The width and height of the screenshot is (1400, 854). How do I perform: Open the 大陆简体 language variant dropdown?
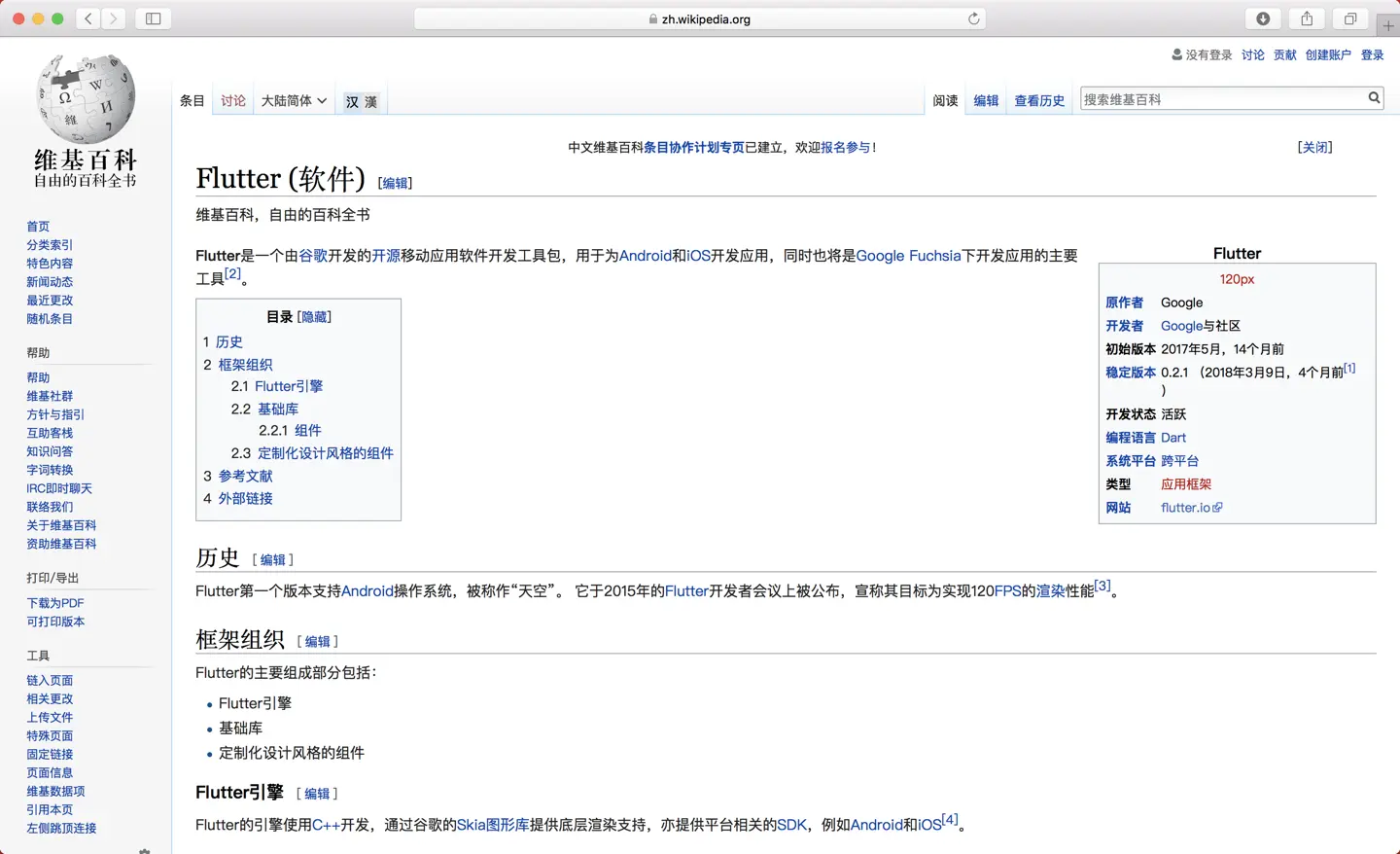tap(294, 99)
